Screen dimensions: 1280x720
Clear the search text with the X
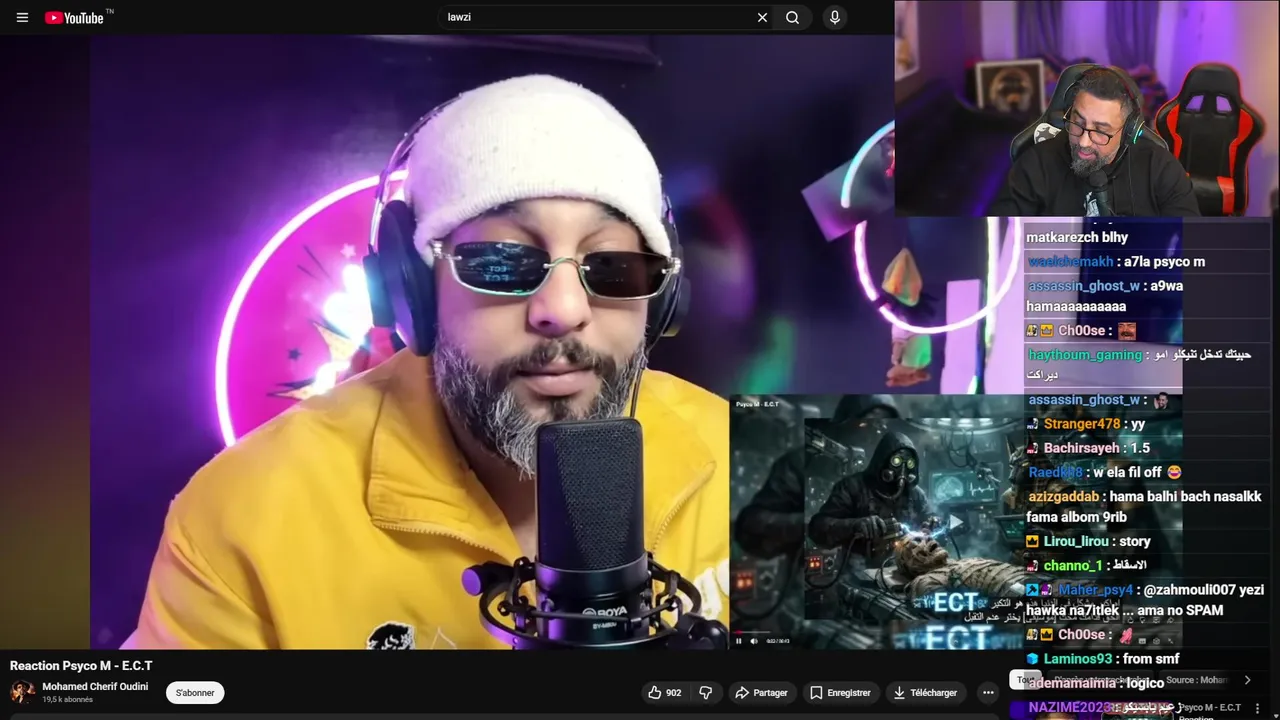pos(762,17)
